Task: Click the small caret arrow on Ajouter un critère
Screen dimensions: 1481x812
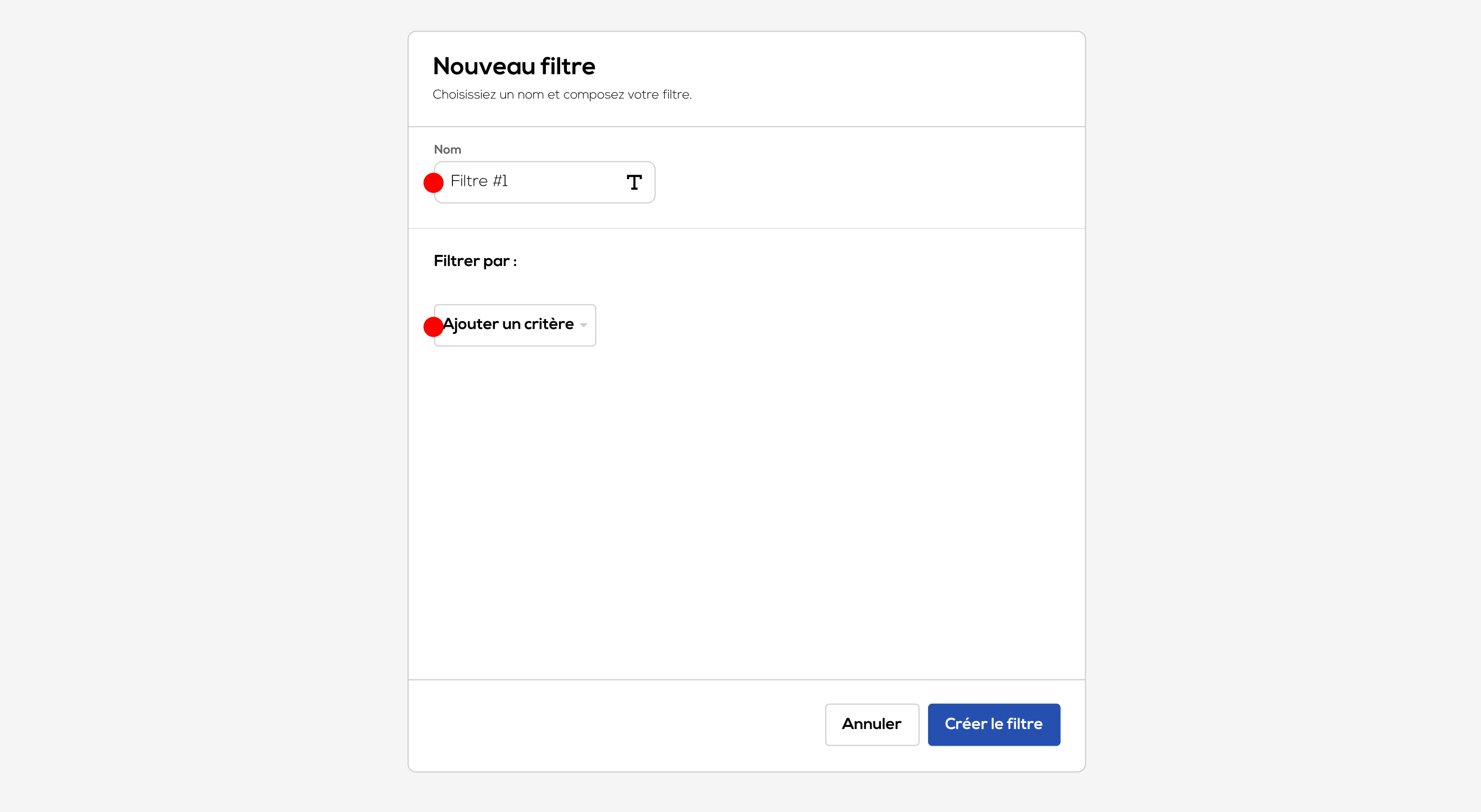Action: (583, 325)
